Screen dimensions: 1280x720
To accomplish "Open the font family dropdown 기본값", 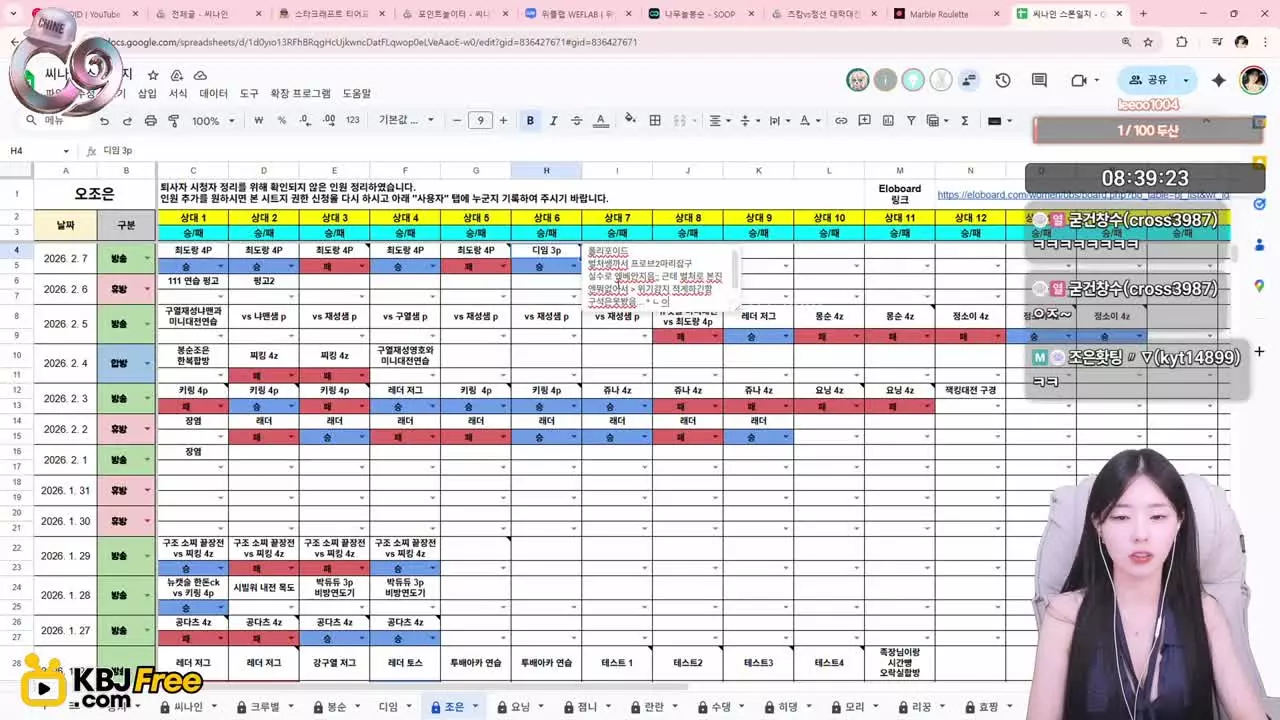I will (406, 121).
